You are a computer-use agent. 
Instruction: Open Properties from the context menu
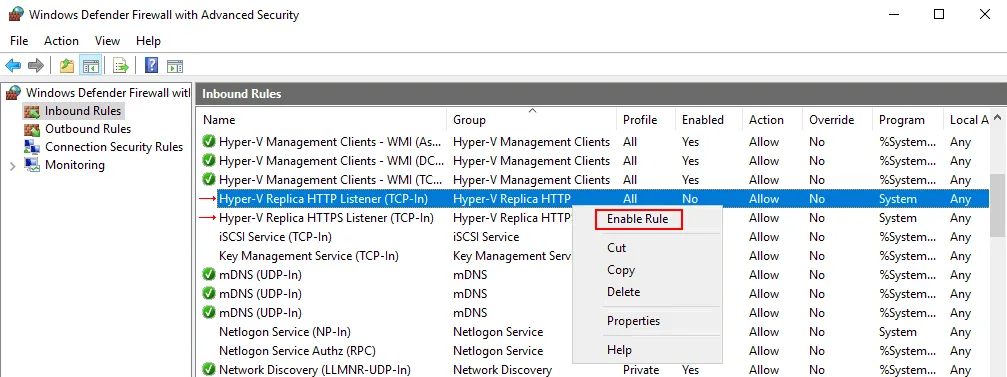[x=633, y=321]
